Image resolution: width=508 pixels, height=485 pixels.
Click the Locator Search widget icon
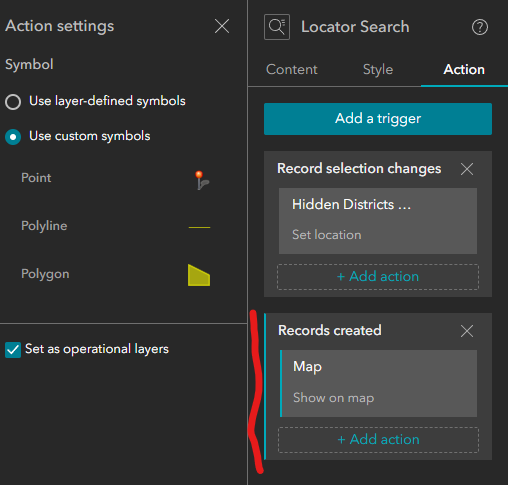(277, 27)
